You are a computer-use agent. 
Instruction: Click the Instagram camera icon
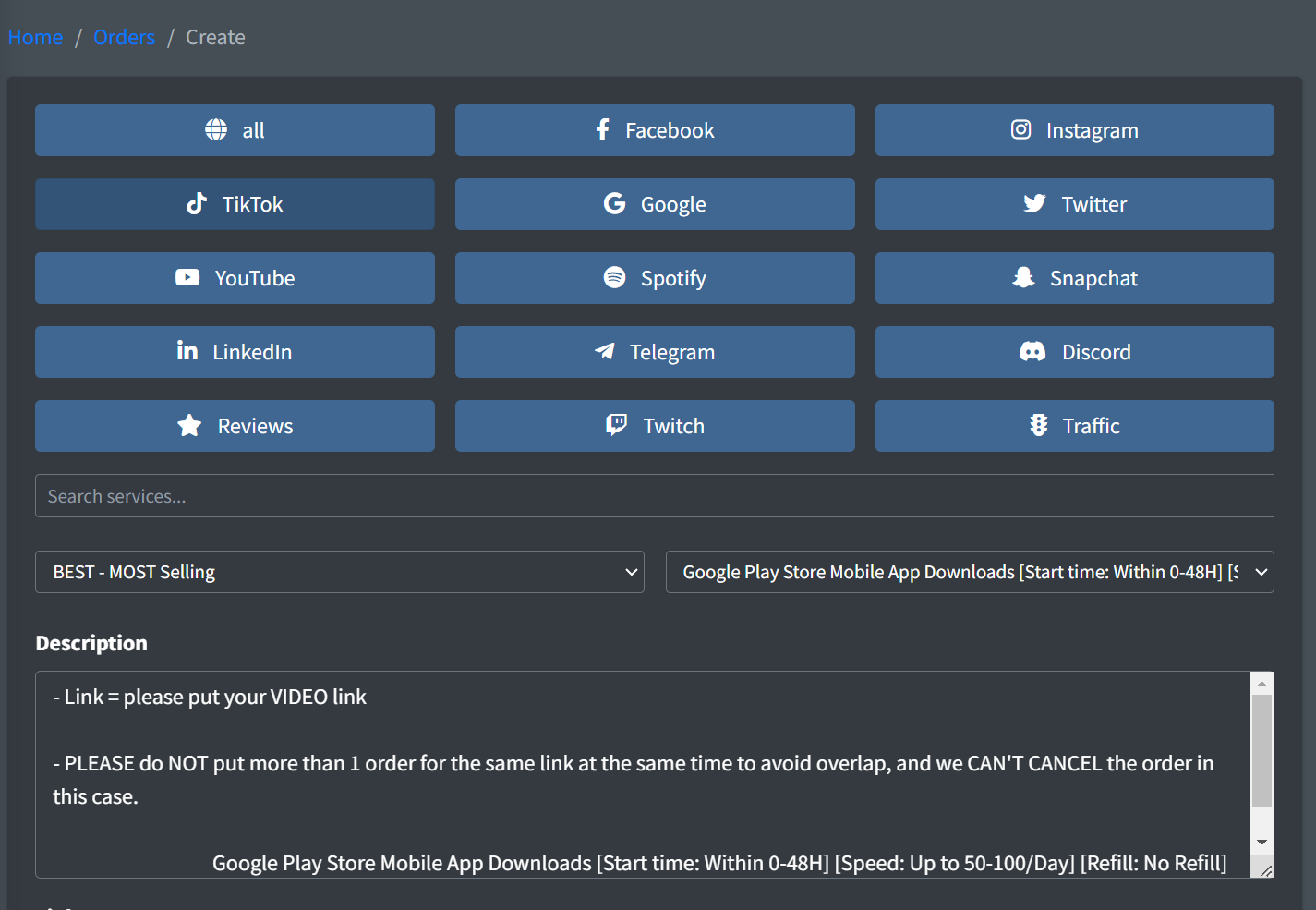(x=1020, y=129)
